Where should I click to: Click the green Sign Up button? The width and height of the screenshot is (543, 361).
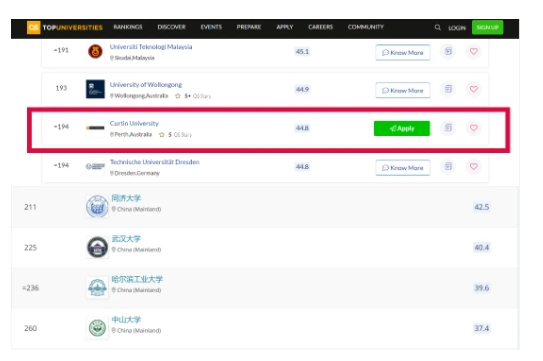tap(488, 27)
